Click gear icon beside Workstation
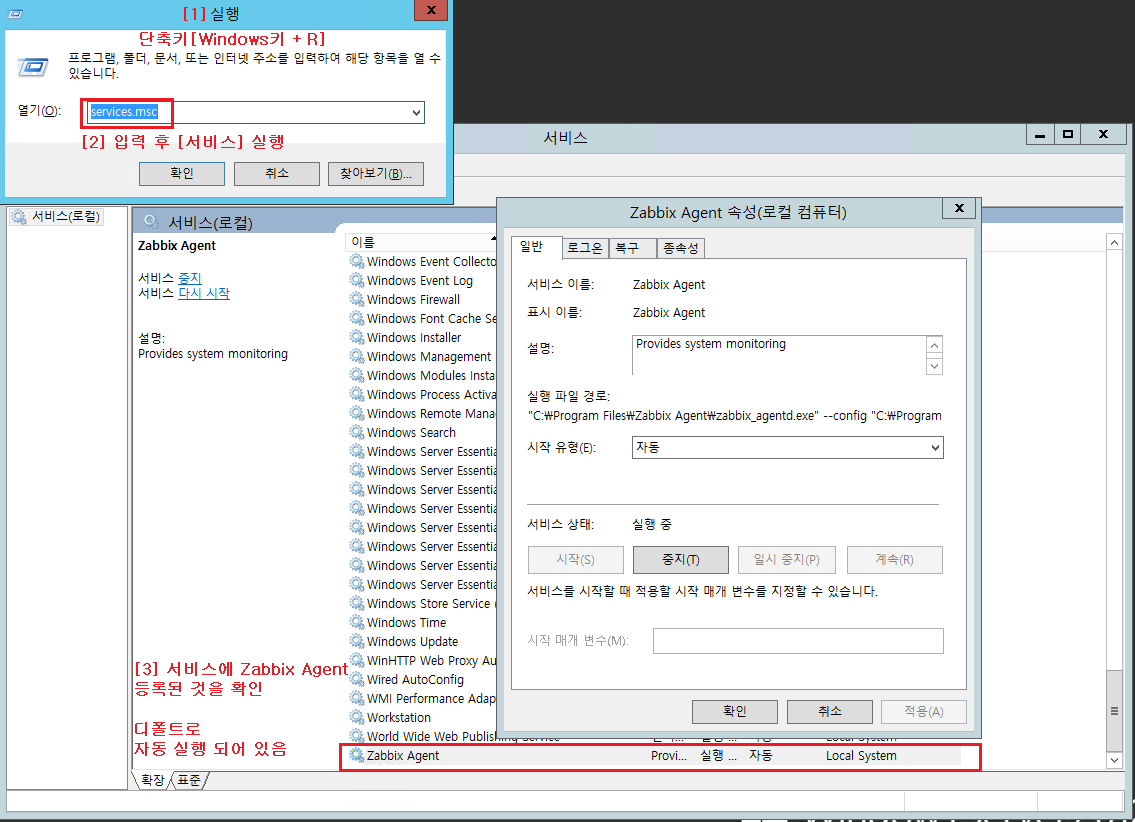This screenshot has width=1135, height=822. click(x=357, y=717)
